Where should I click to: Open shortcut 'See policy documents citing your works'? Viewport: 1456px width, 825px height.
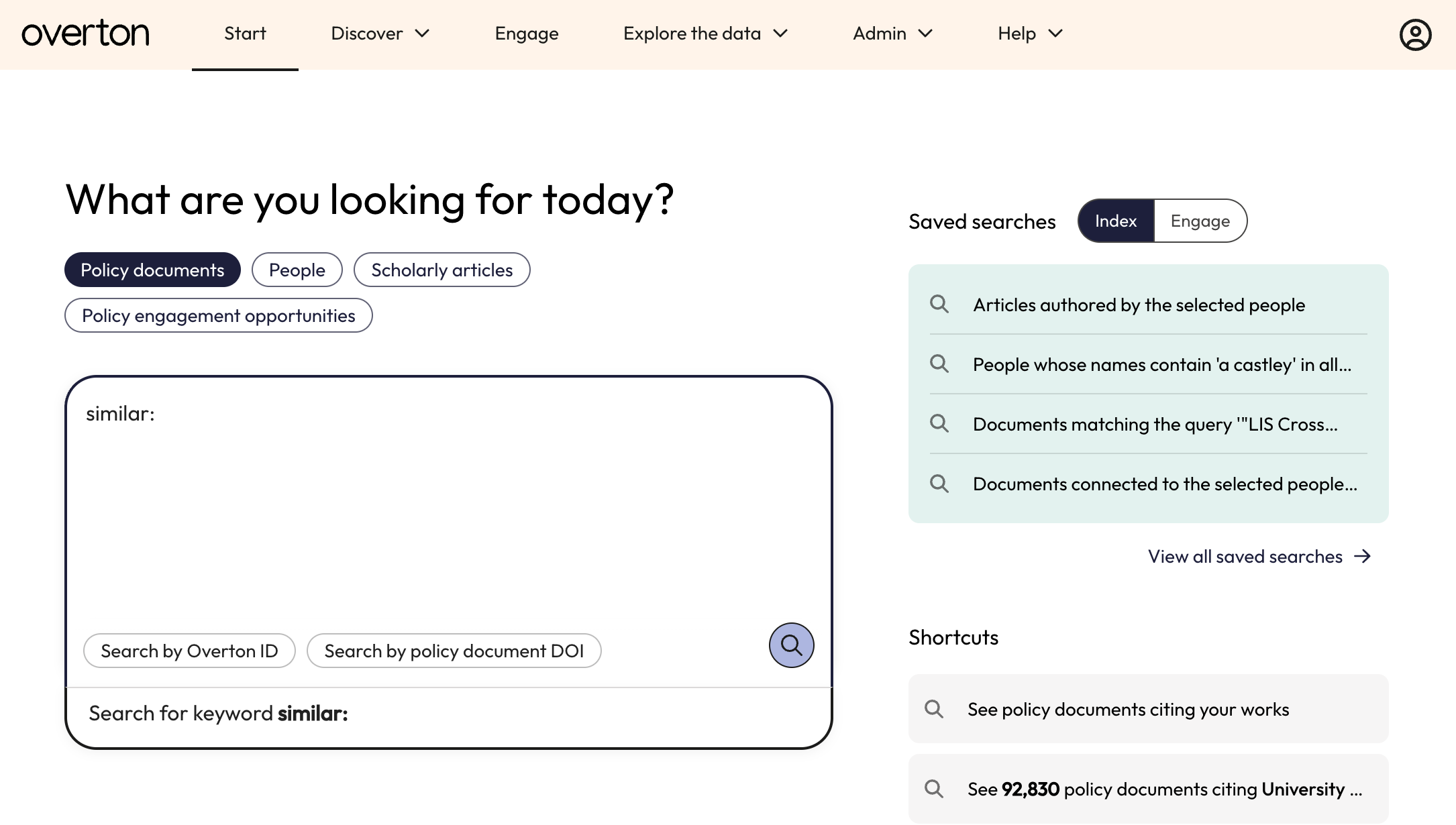[1148, 709]
